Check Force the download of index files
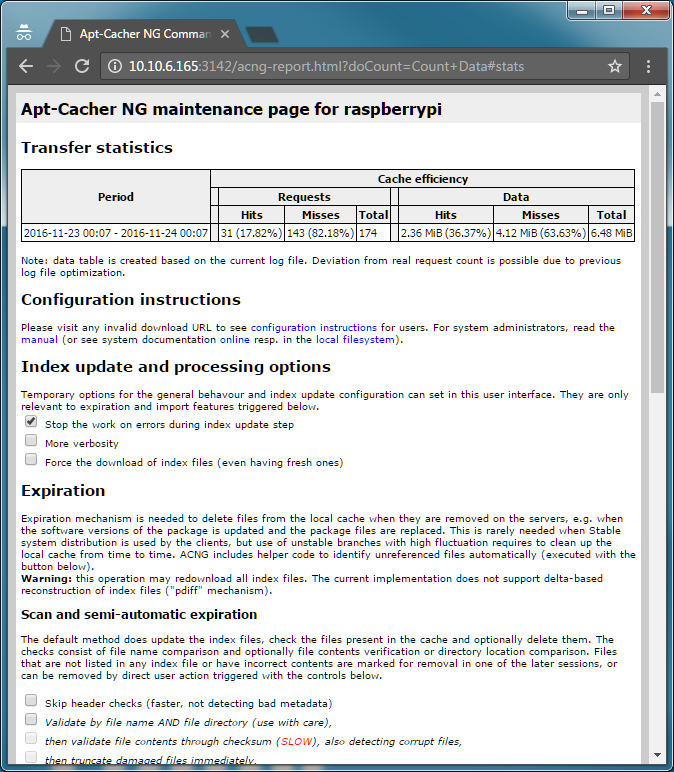The width and height of the screenshot is (674, 772). (x=31, y=459)
